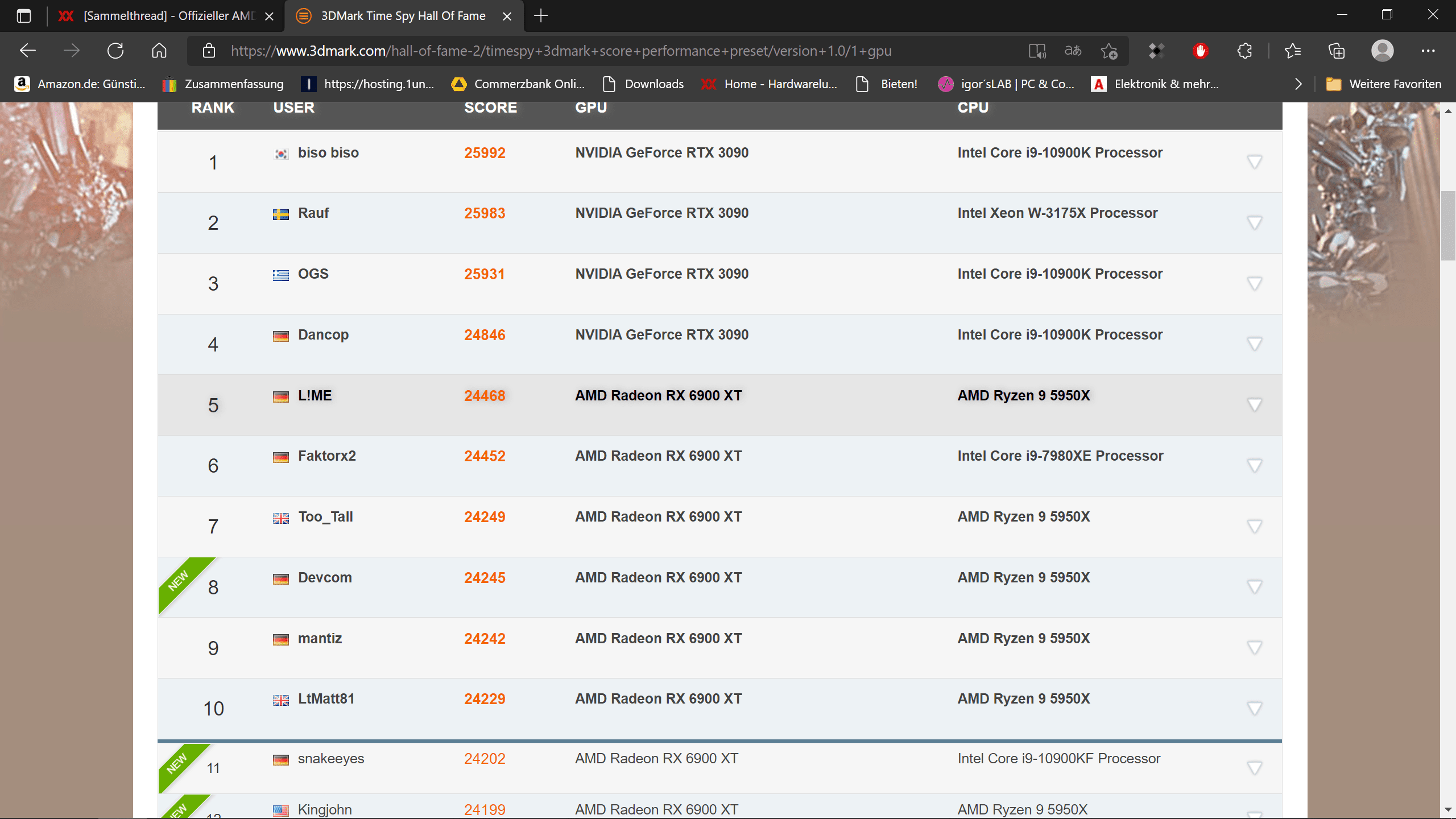
Task: Open user Devcom profile link
Action: click(325, 577)
